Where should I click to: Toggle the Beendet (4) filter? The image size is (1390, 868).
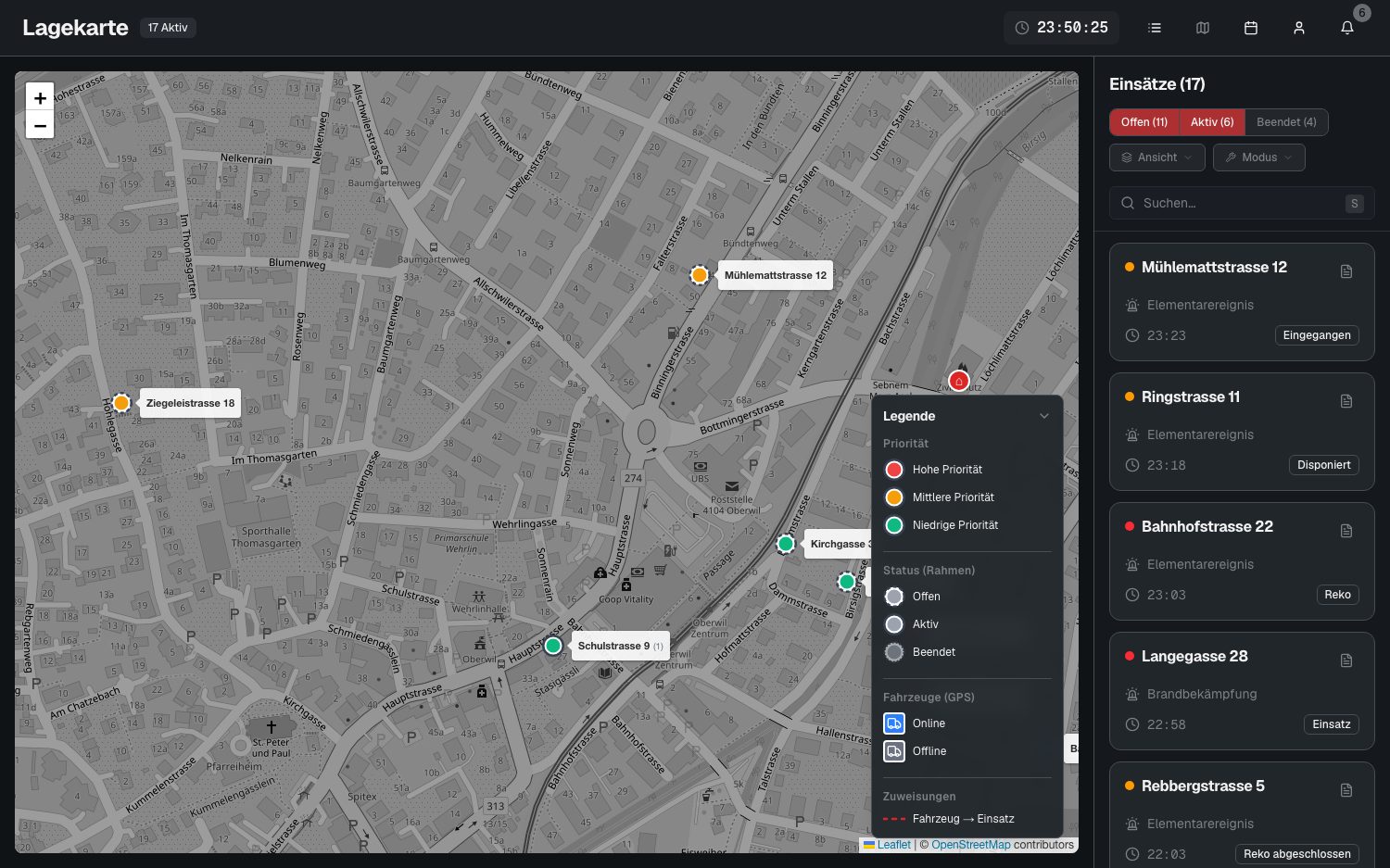(1286, 122)
